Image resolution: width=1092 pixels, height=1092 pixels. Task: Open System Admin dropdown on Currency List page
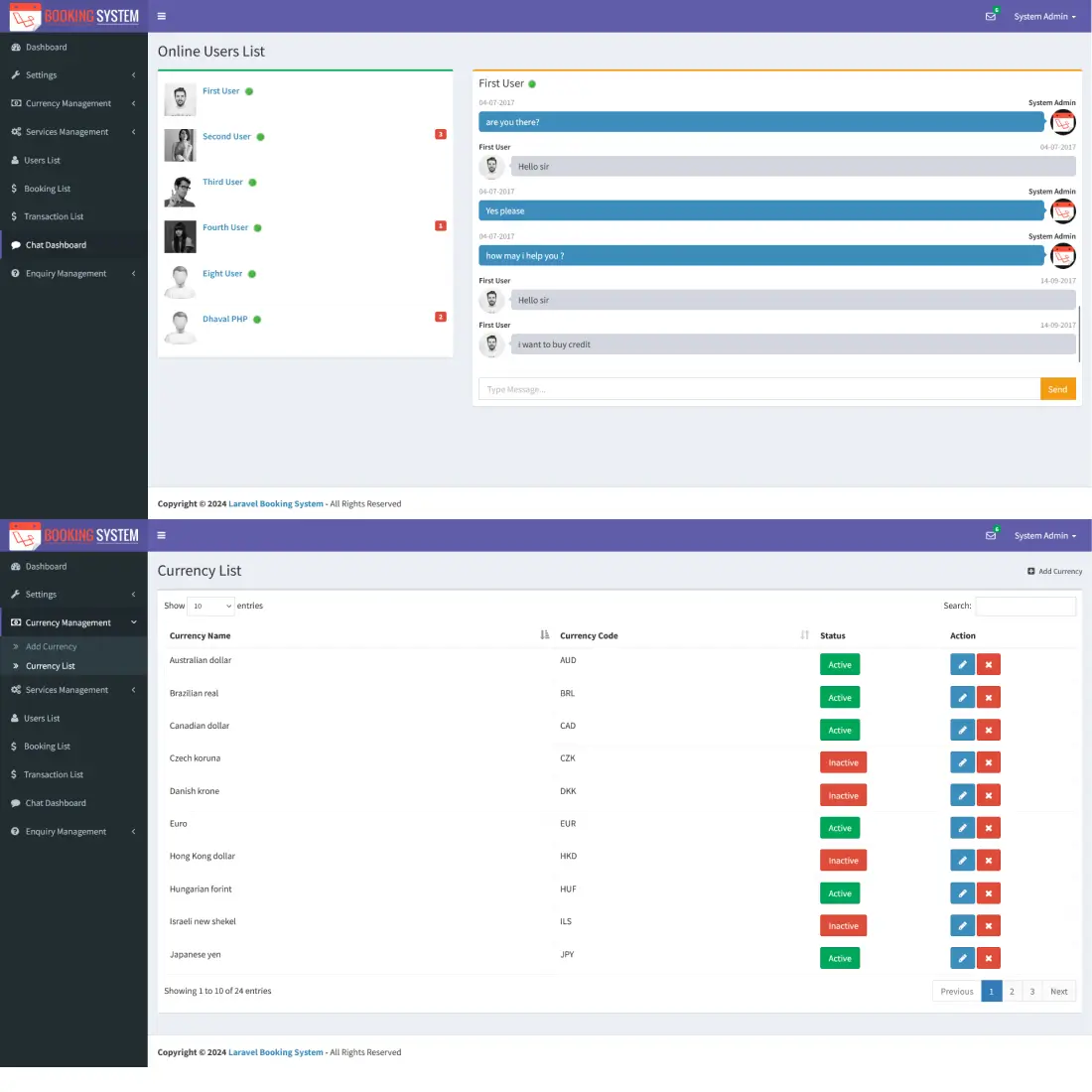tap(1044, 535)
